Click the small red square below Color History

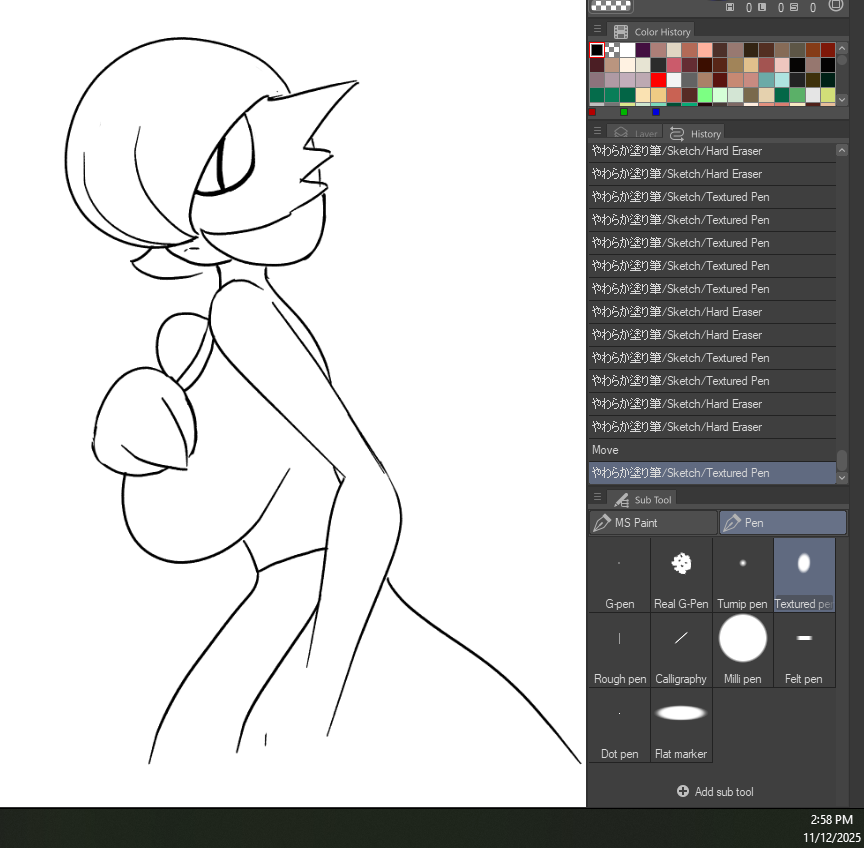coord(592,112)
